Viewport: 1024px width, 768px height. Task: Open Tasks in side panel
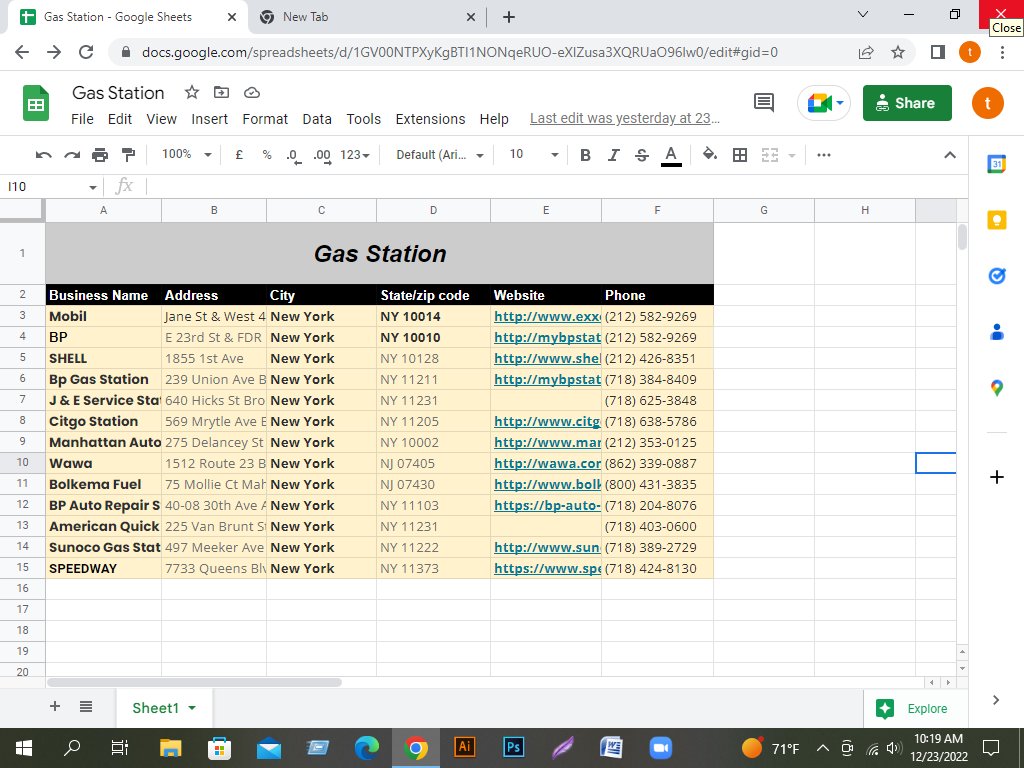997,276
